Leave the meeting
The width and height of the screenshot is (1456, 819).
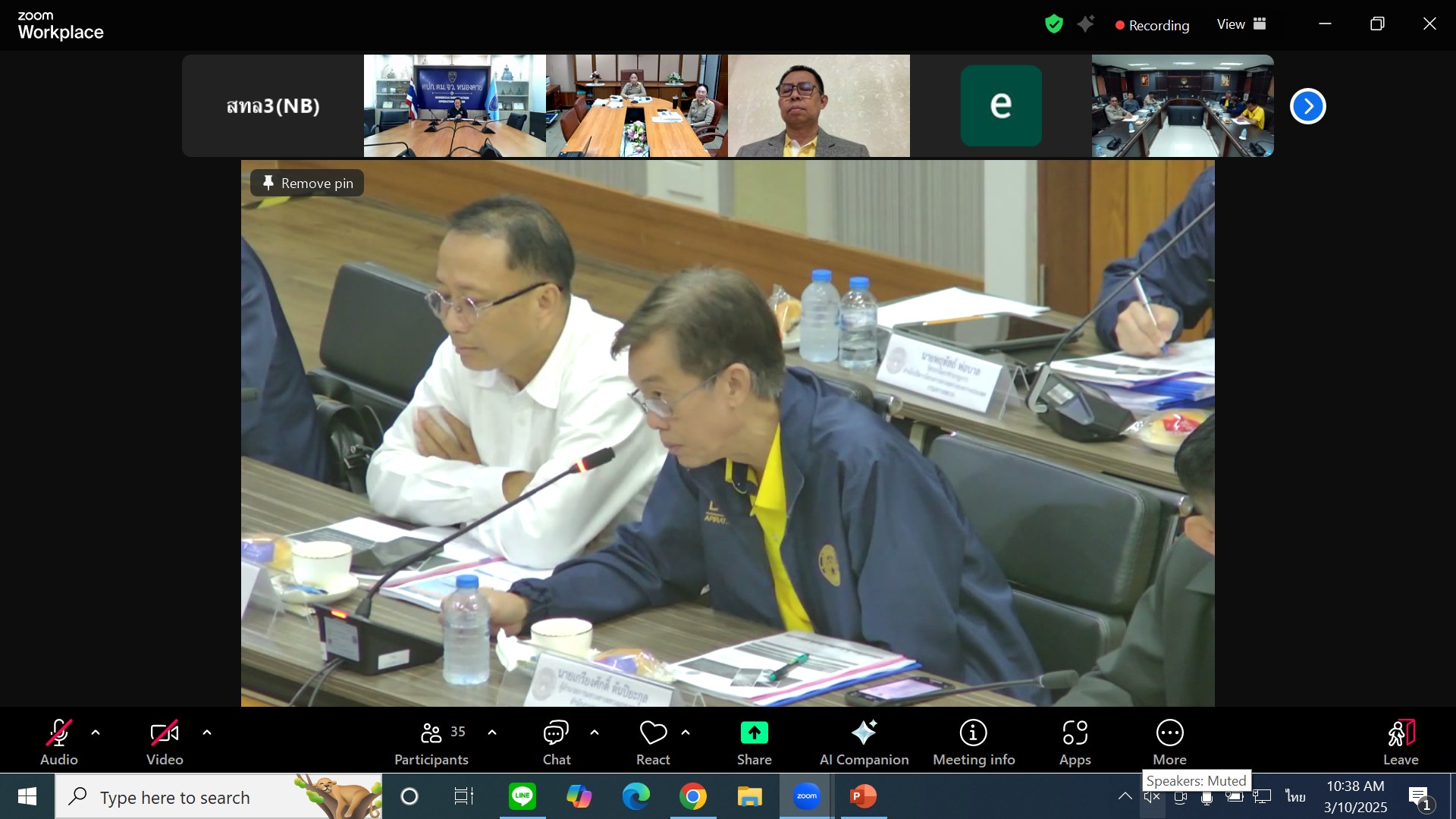(x=1400, y=742)
